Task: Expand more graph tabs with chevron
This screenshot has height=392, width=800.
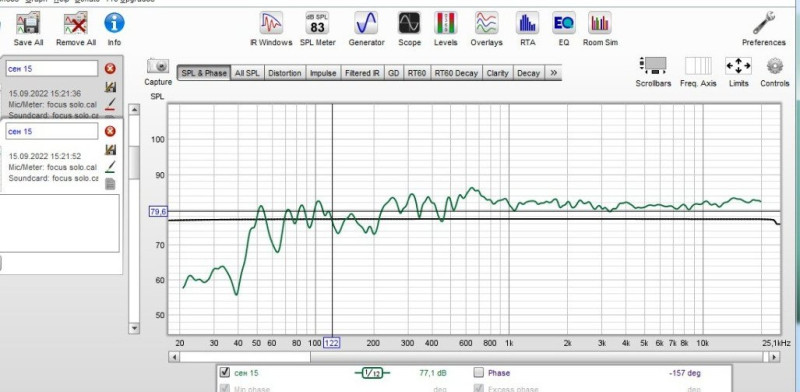Action: pos(554,72)
